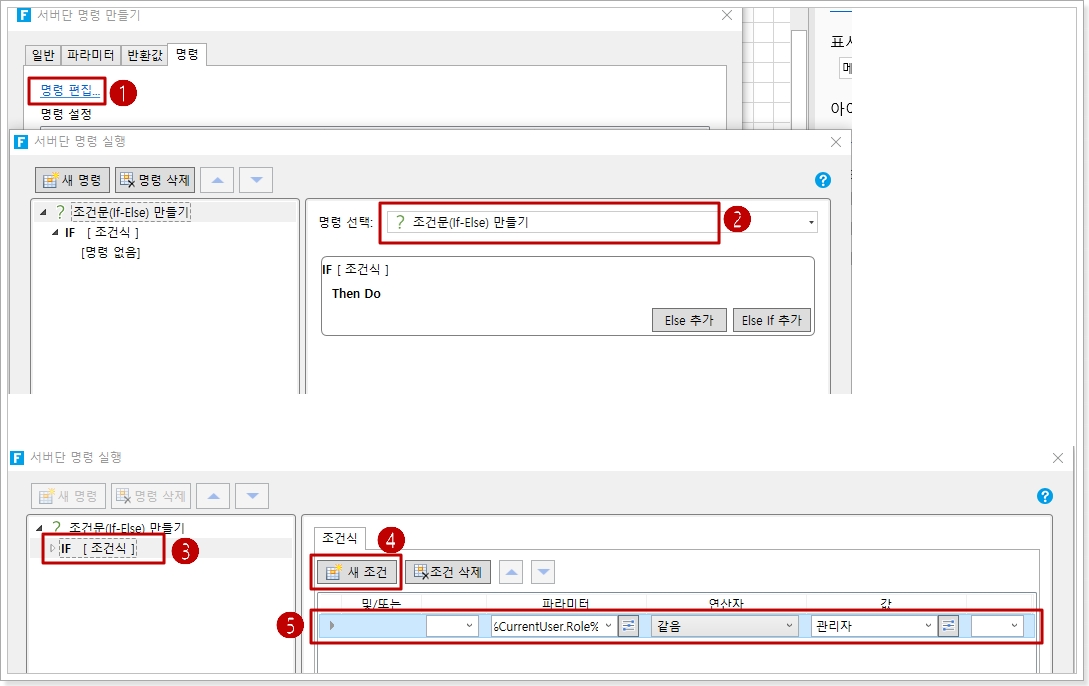Click the settings icon beside the %CurrentUser.Role% parameter field
The image size is (1089, 686).
pyautogui.click(x=628, y=626)
